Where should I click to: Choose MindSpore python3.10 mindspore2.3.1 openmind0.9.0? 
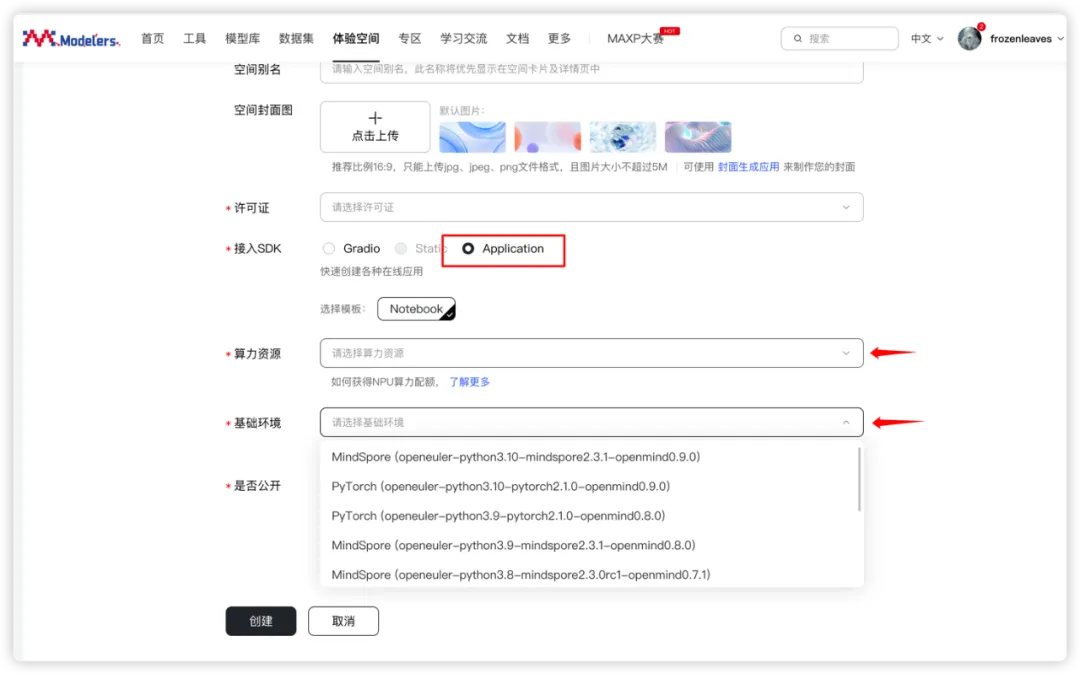pyautogui.click(x=515, y=456)
